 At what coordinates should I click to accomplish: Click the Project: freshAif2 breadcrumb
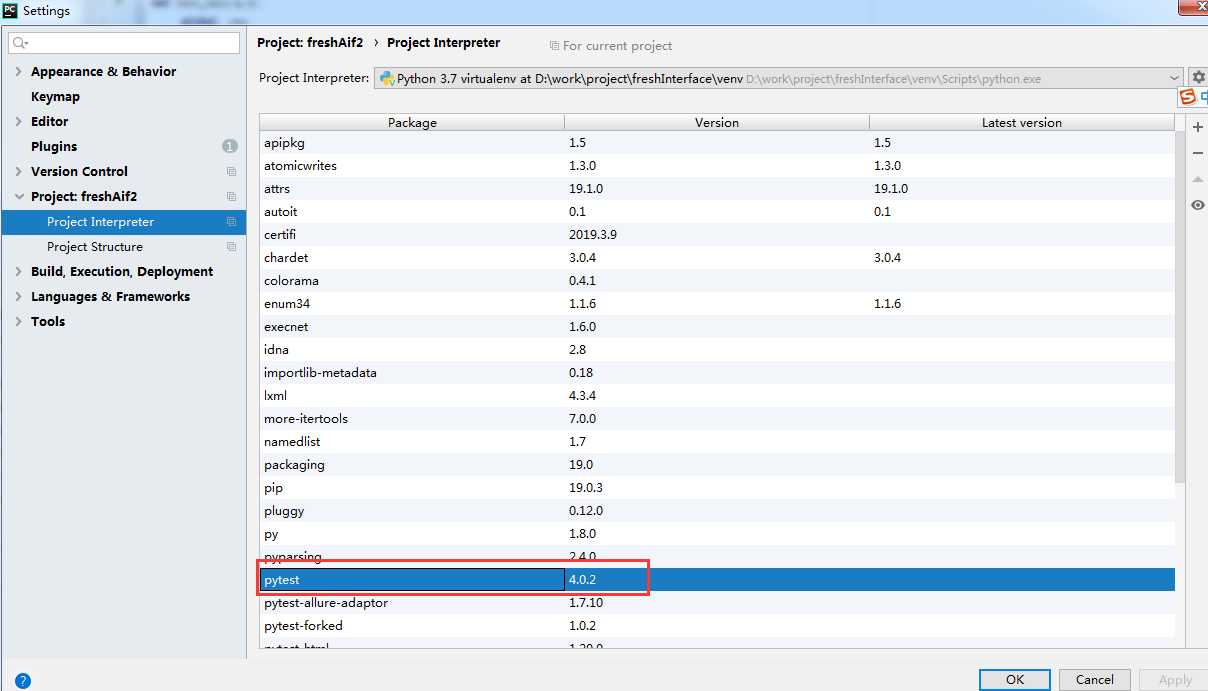310,43
